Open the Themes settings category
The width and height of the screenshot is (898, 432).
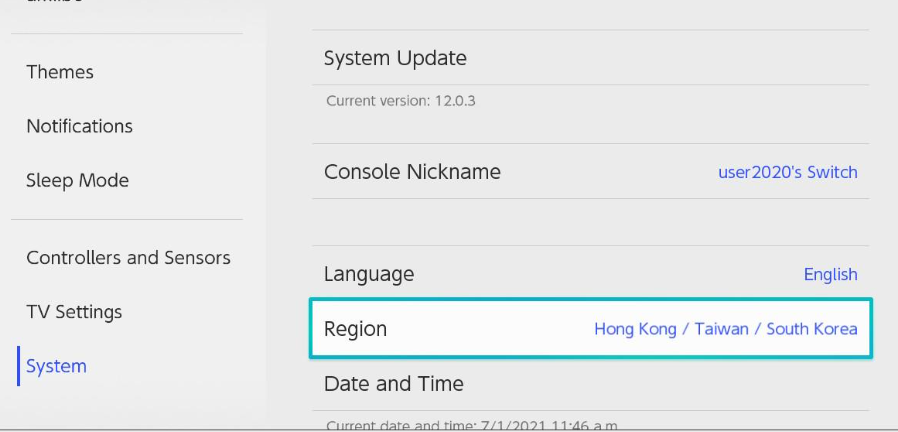60,72
